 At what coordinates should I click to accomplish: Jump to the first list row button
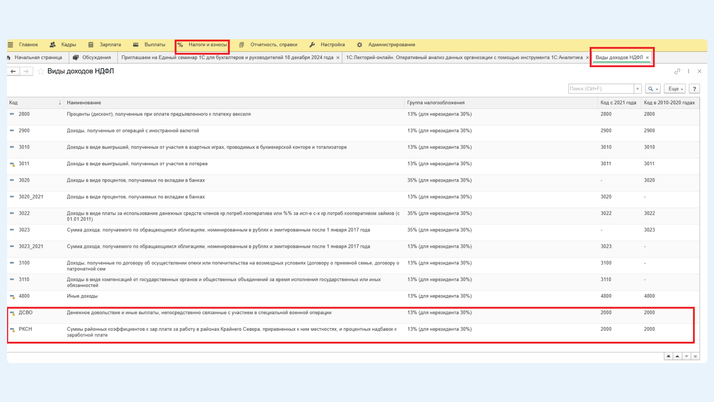(669, 356)
